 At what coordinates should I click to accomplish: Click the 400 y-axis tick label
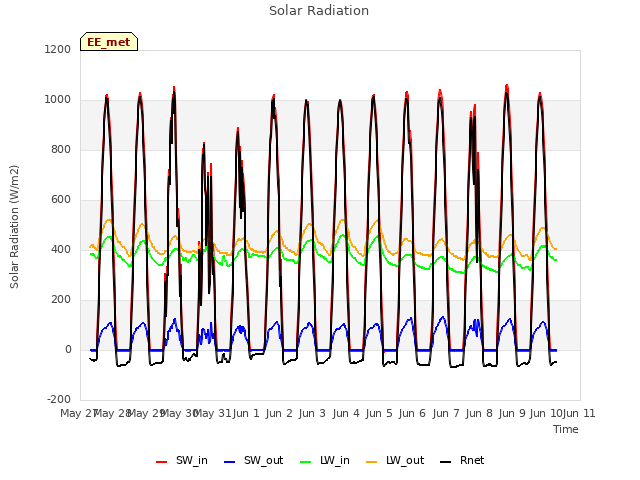[61, 249]
